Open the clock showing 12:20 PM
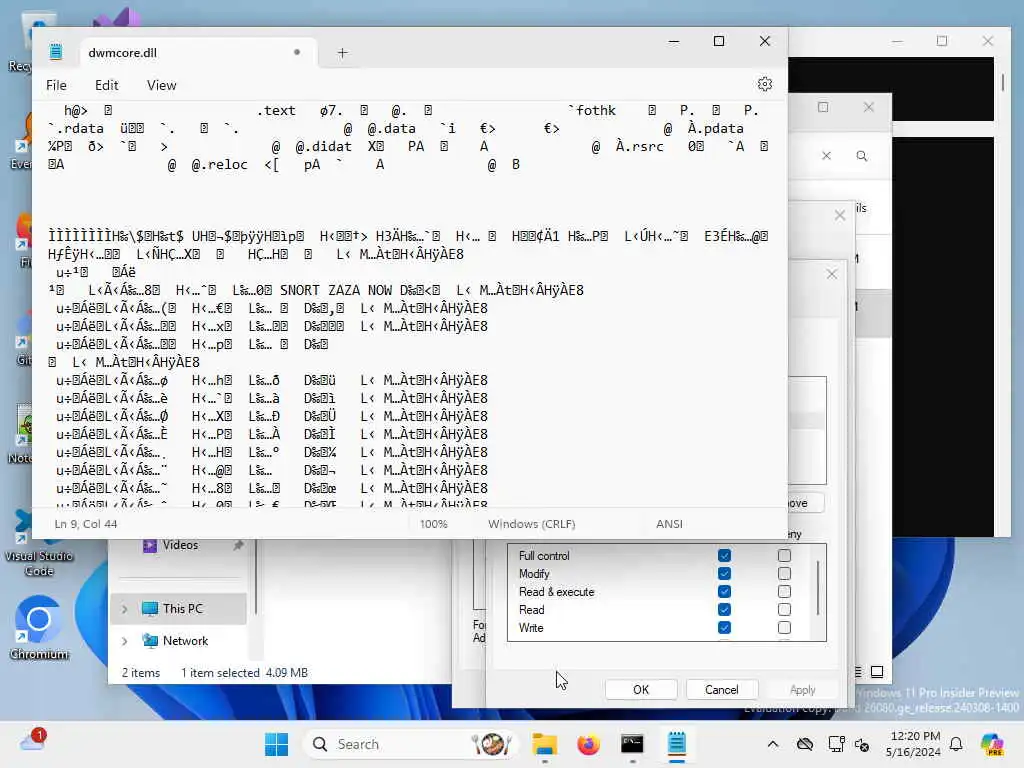The width and height of the screenshot is (1024, 768). 914,744
